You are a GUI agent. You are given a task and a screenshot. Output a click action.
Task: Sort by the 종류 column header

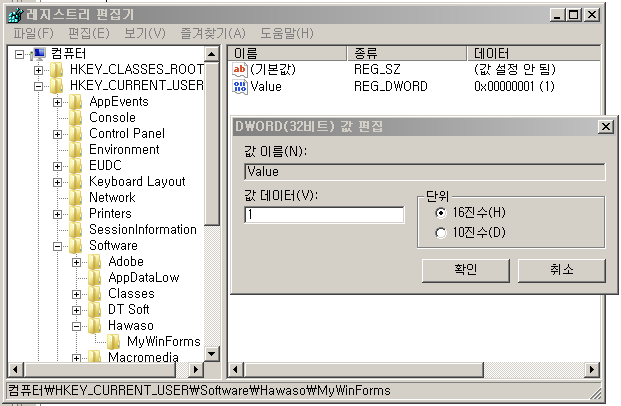(x=407, y=53)
